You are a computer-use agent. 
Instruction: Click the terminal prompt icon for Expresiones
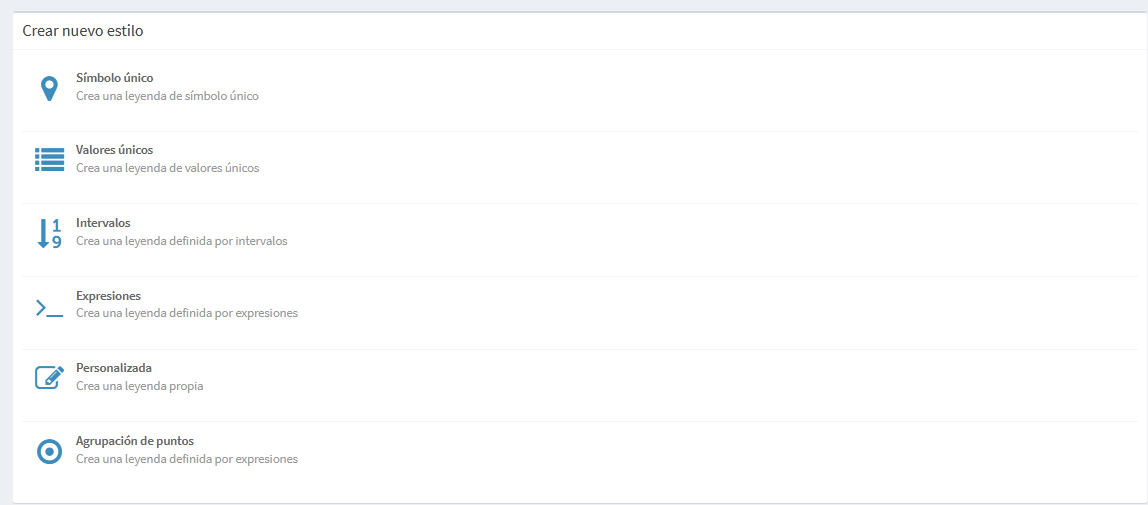[49, 307]
